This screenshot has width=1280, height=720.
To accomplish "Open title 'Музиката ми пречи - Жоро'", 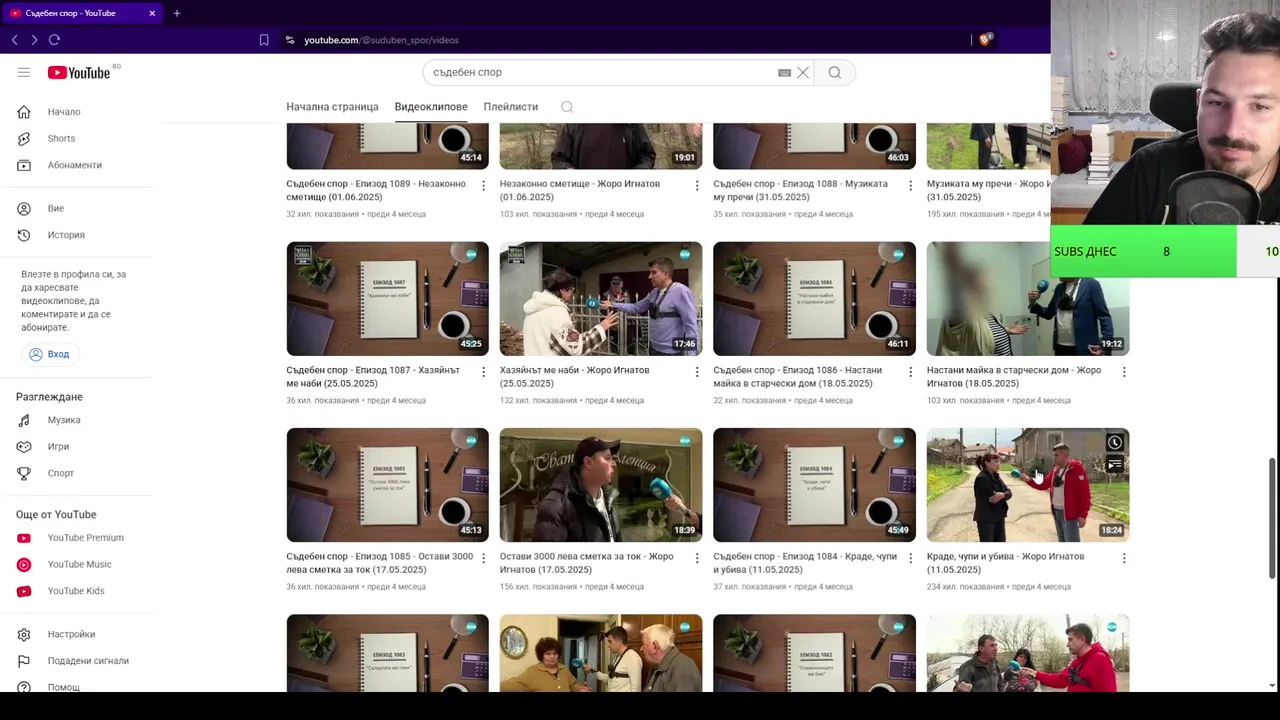I will [x=989, y=190].
